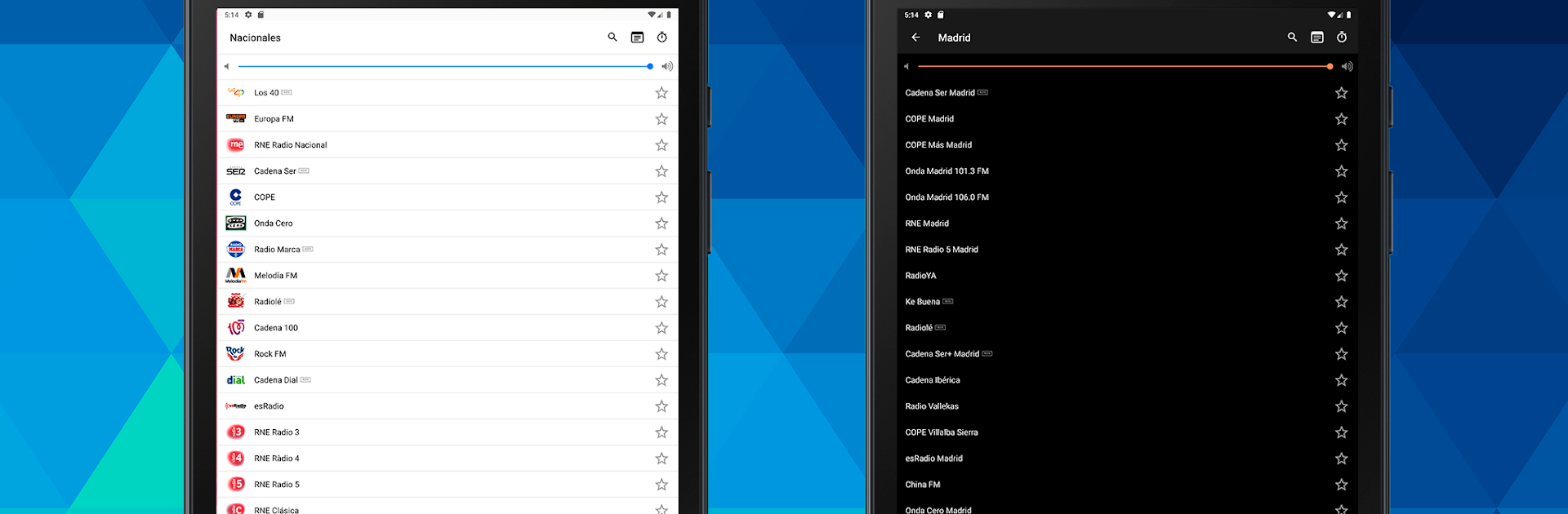Select the Rock FM station
This screenshot has width=1568, height=514.
click(269, 354)
